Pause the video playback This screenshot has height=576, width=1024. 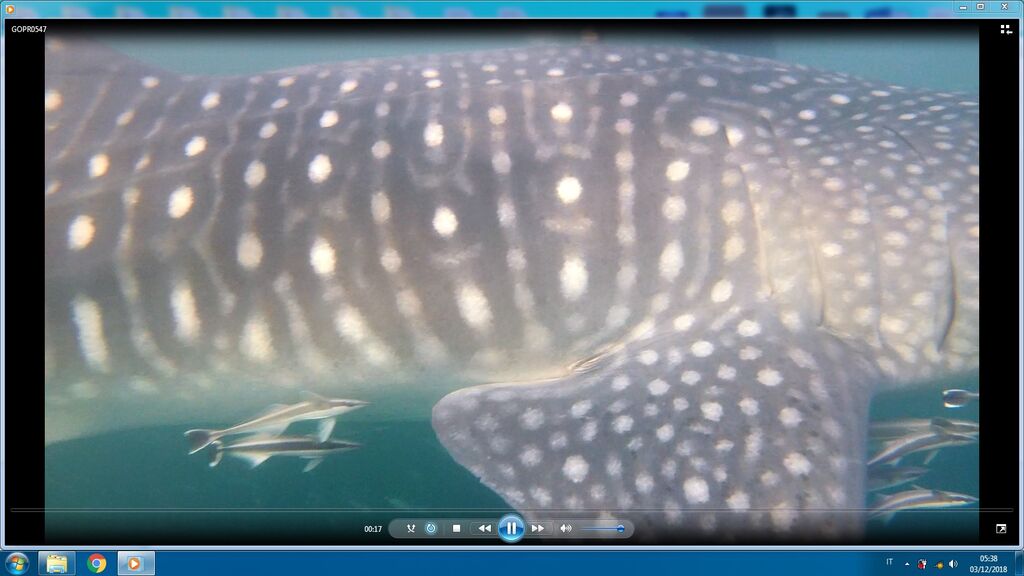pos(511,528)
